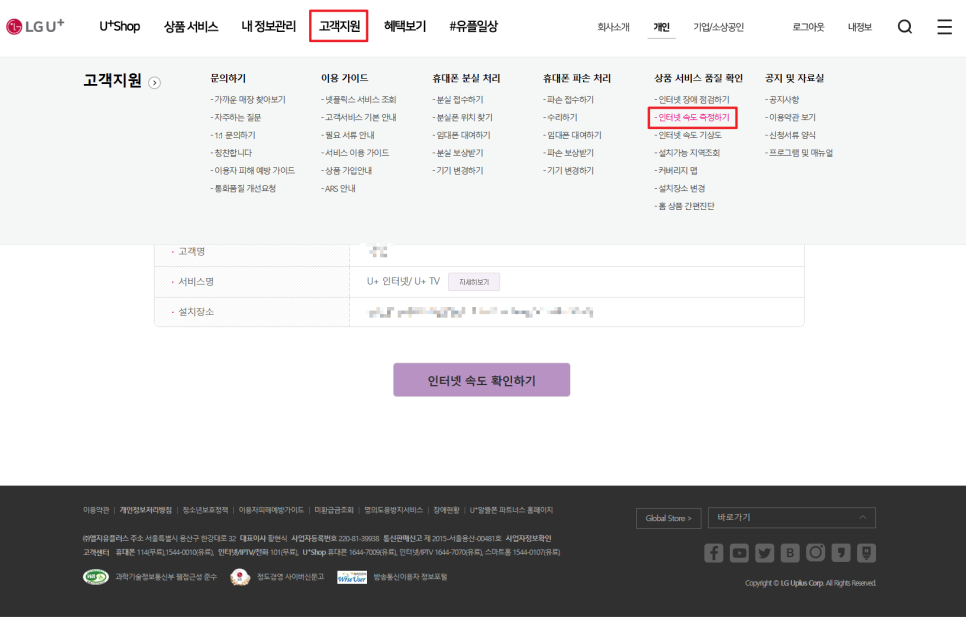Open the Twitter icon in footer

click(x=765, y=552)
